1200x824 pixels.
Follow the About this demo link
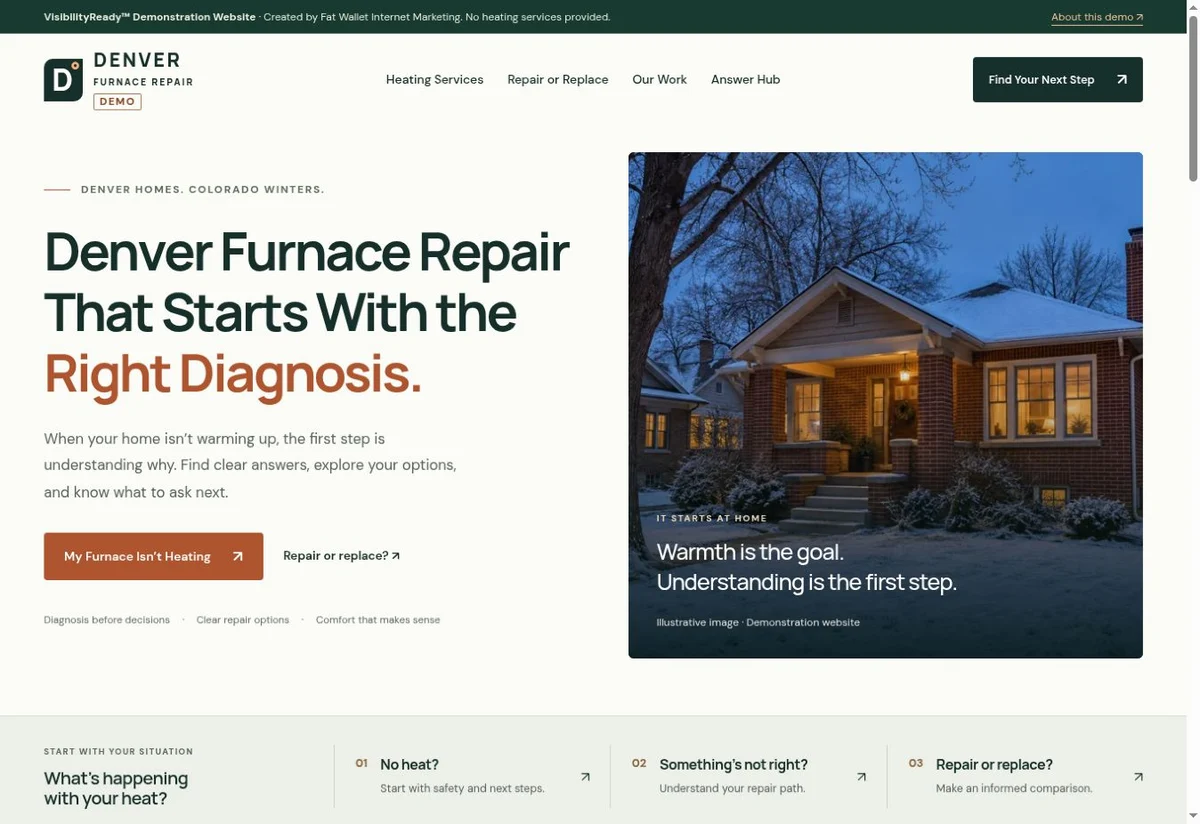pos(1097,17)
